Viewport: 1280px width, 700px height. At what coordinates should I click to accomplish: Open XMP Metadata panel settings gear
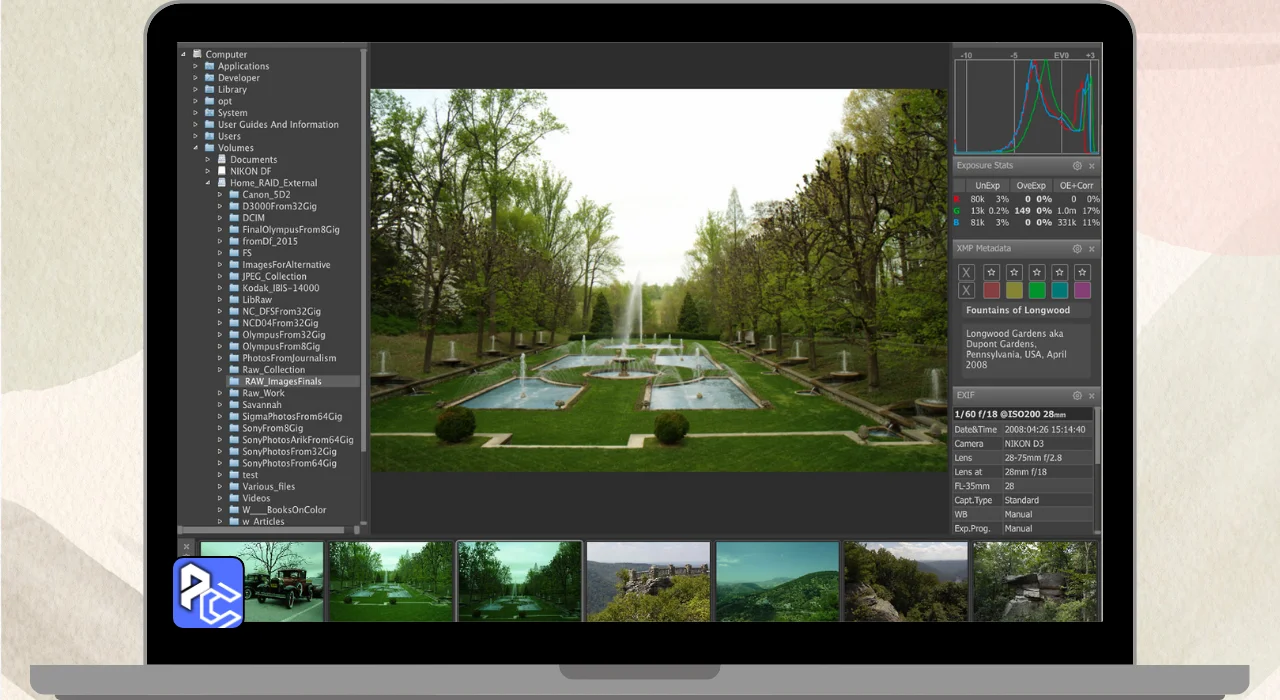coord(1077,249)
